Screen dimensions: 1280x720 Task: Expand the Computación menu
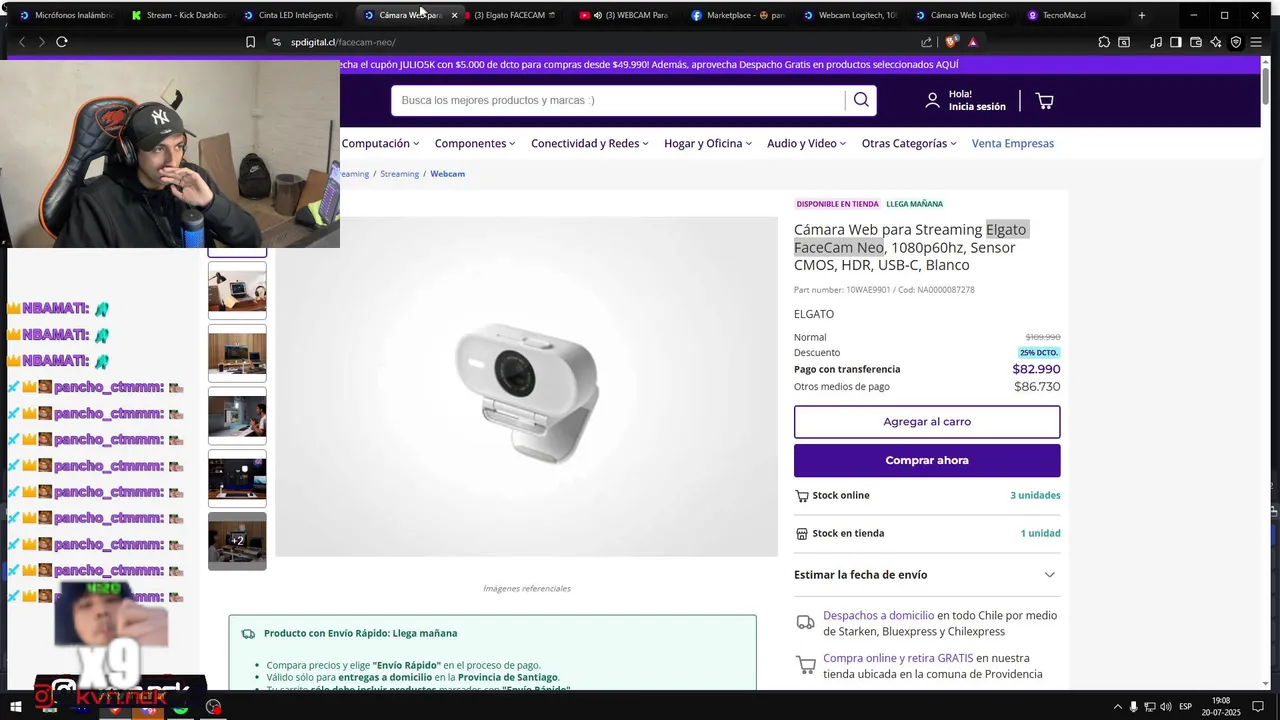(380, 143)
